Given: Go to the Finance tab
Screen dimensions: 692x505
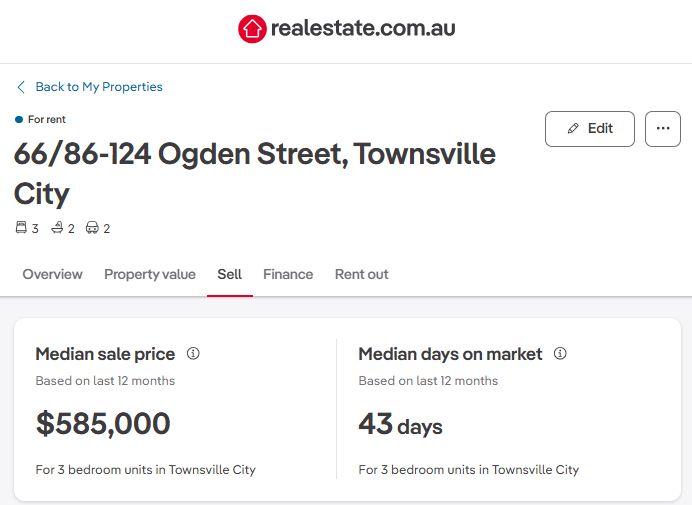Looking at the screenshot, I should coord(288,274).
